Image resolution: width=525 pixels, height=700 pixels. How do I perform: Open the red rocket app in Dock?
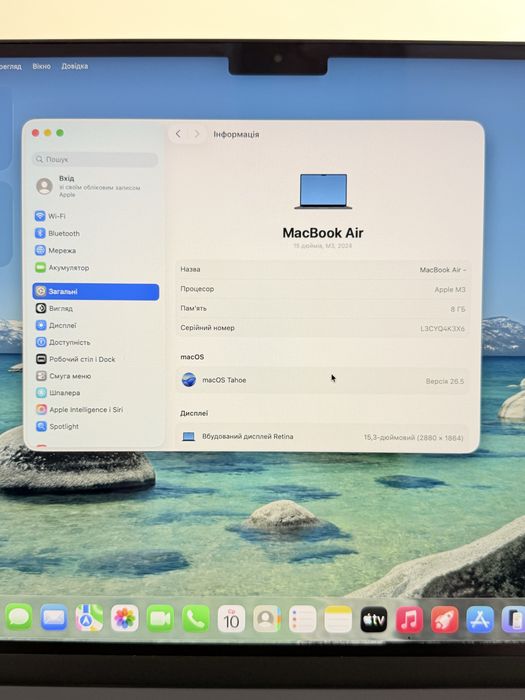tap(445, 620)
